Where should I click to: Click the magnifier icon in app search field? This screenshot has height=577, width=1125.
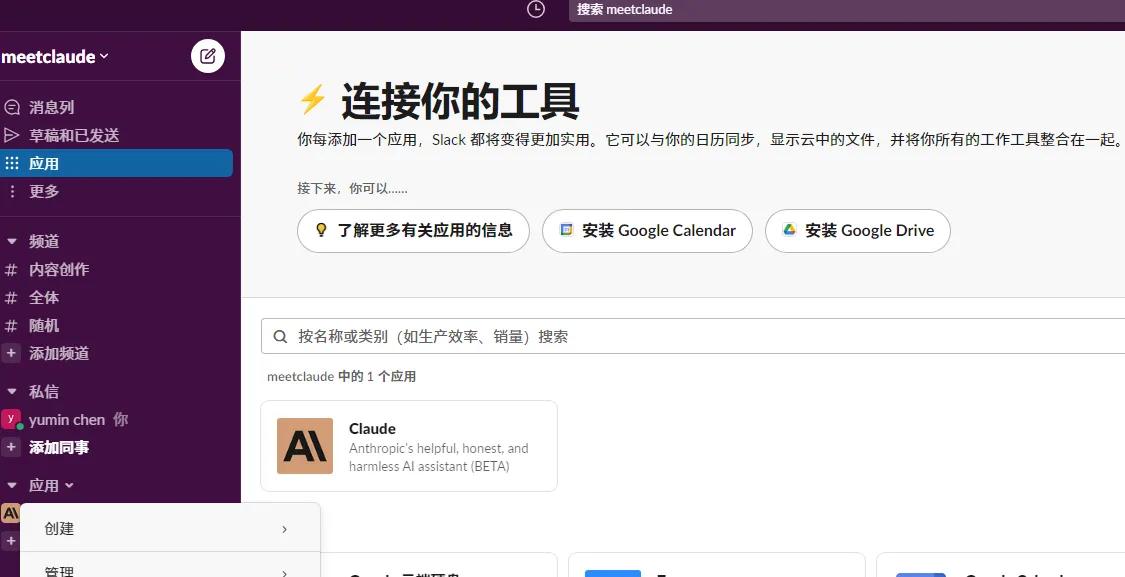click(x=280, y=336)
